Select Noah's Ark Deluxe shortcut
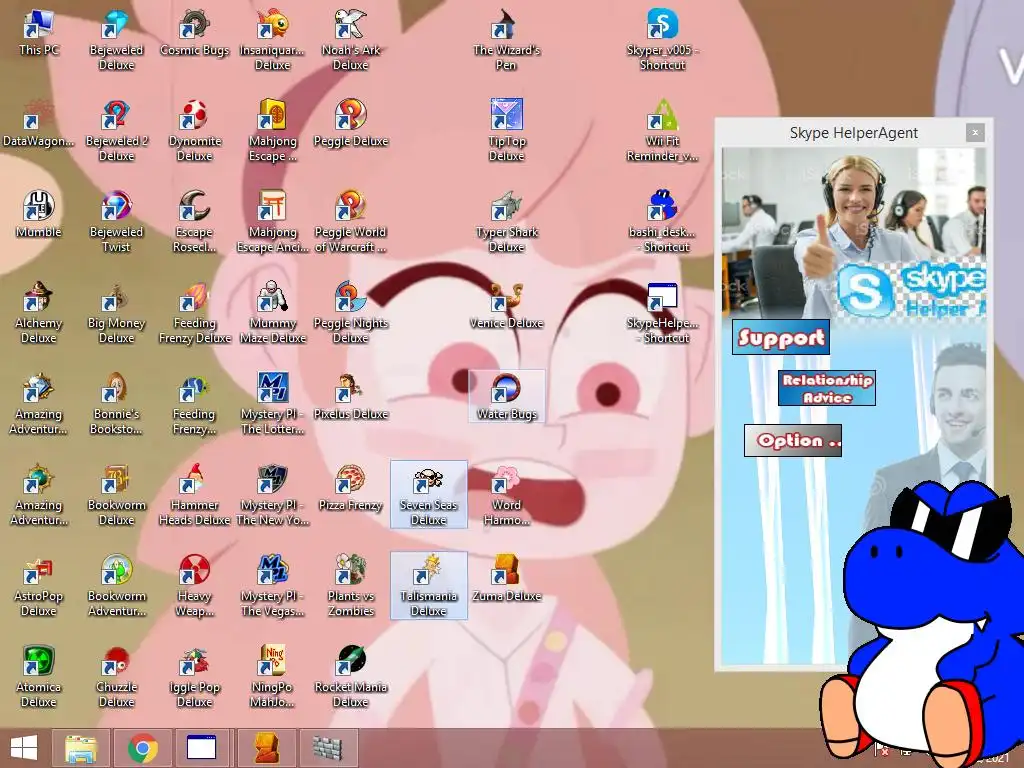The width and height of the screenshot is (1024, 768). pyautogui.click(x=351, y=40)
